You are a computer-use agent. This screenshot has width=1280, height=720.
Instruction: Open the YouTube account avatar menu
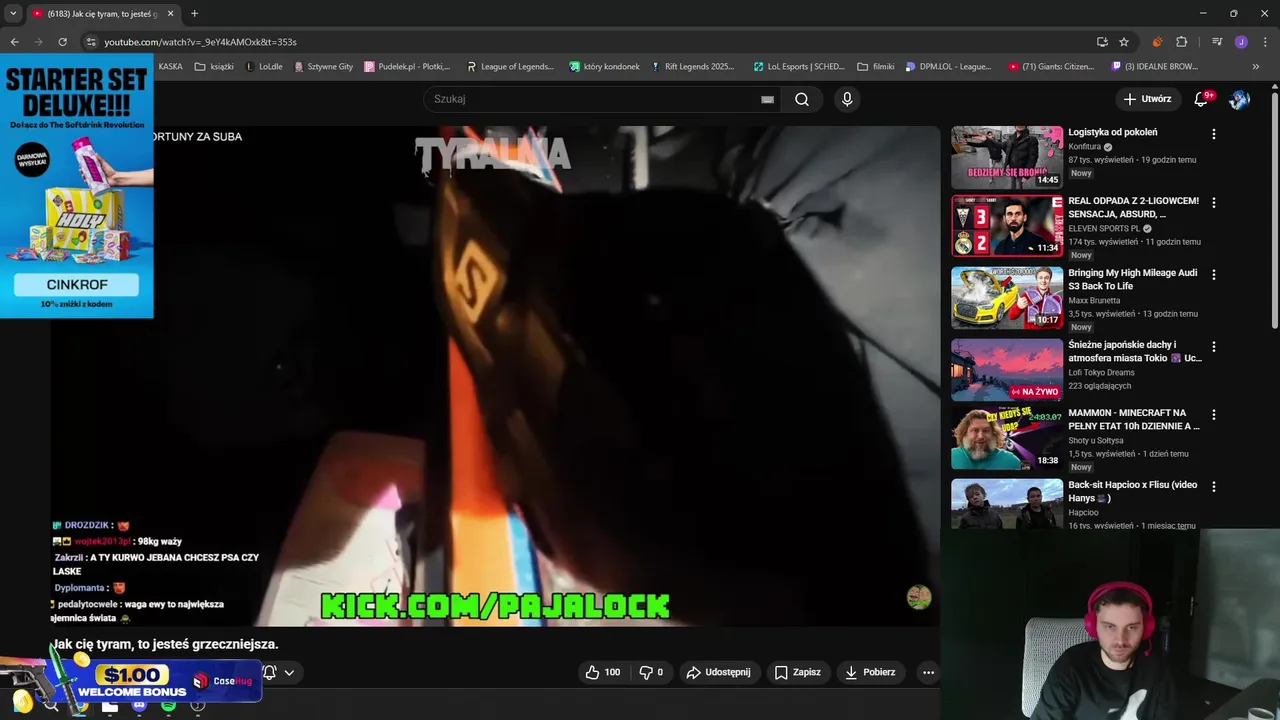click(x=1239, y=99)
